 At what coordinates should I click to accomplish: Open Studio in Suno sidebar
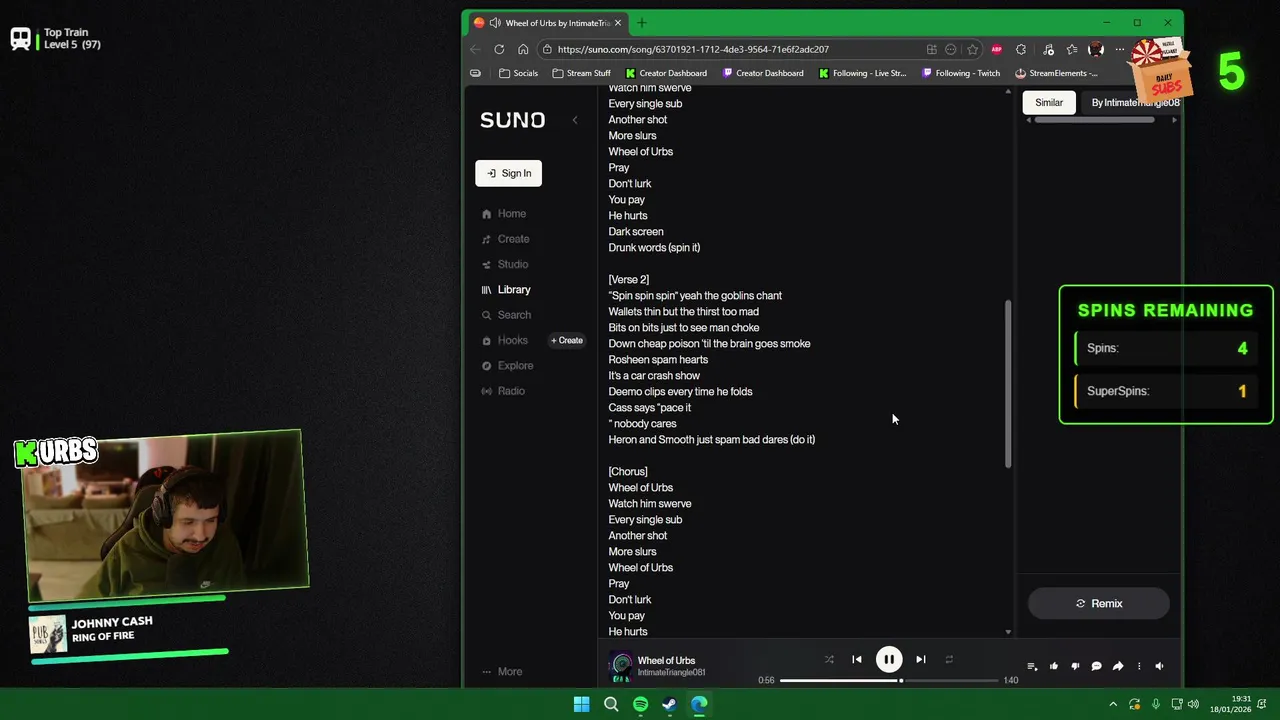coord(504,264)
